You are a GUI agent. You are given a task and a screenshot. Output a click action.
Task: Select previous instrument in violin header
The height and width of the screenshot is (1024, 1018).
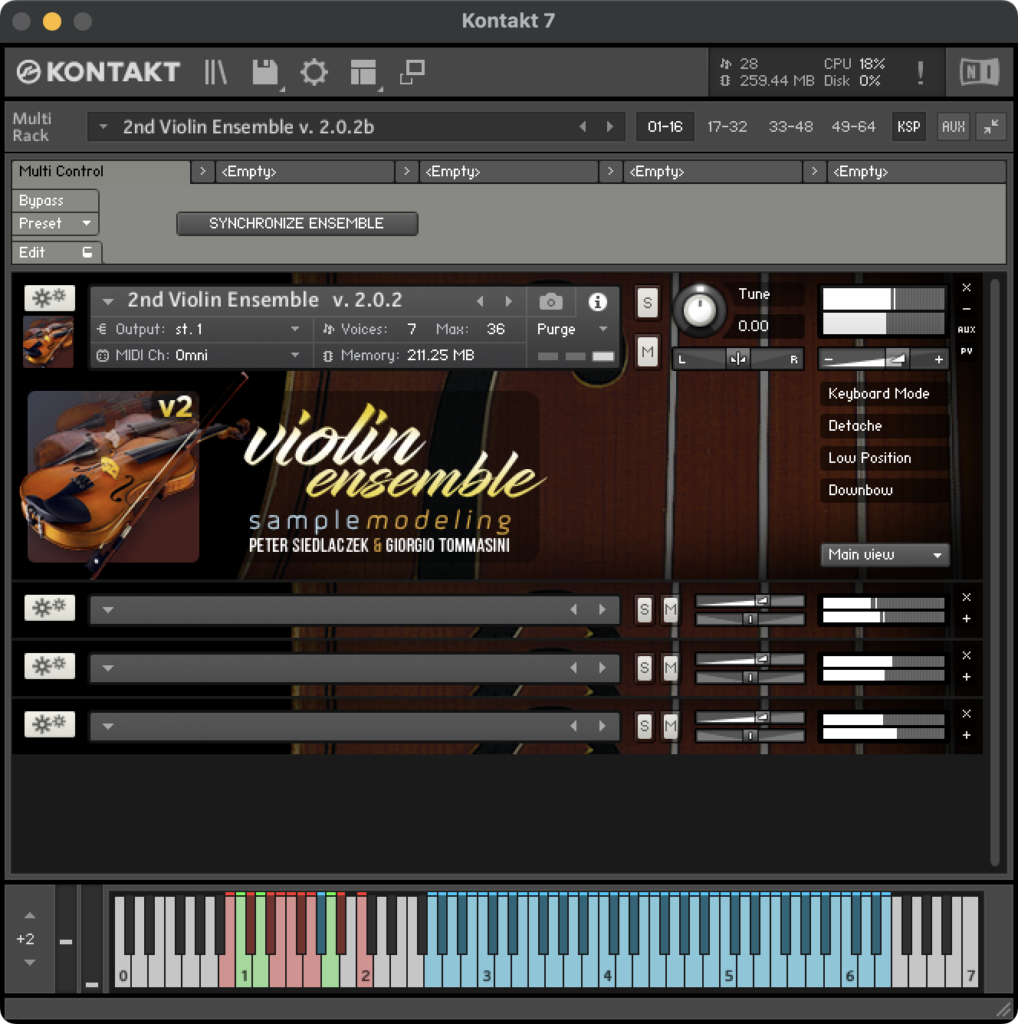tap(480, 301)
